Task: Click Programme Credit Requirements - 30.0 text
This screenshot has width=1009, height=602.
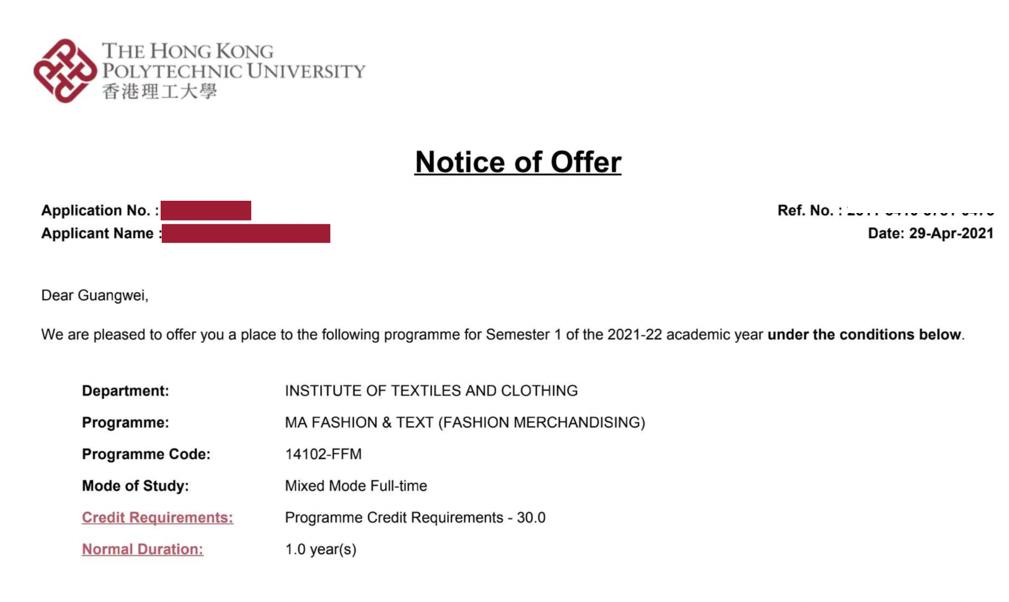Action: click(415, 518)
